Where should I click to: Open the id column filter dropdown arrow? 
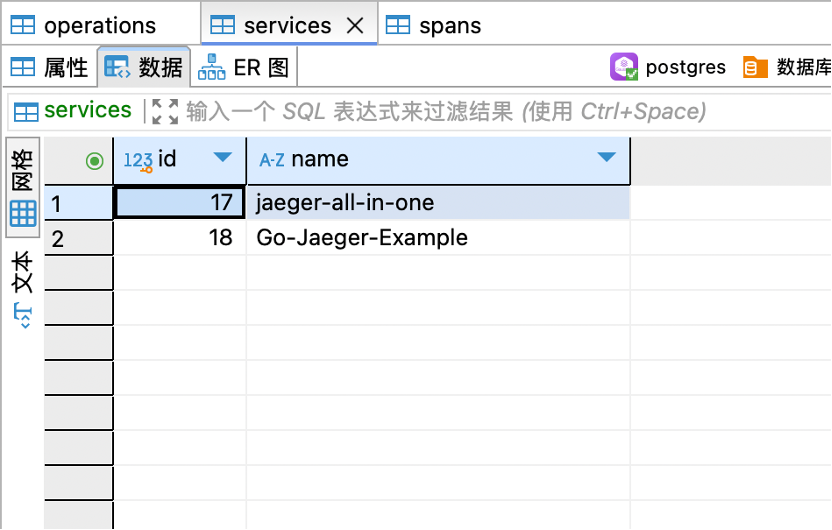click(x=223, y=158)
